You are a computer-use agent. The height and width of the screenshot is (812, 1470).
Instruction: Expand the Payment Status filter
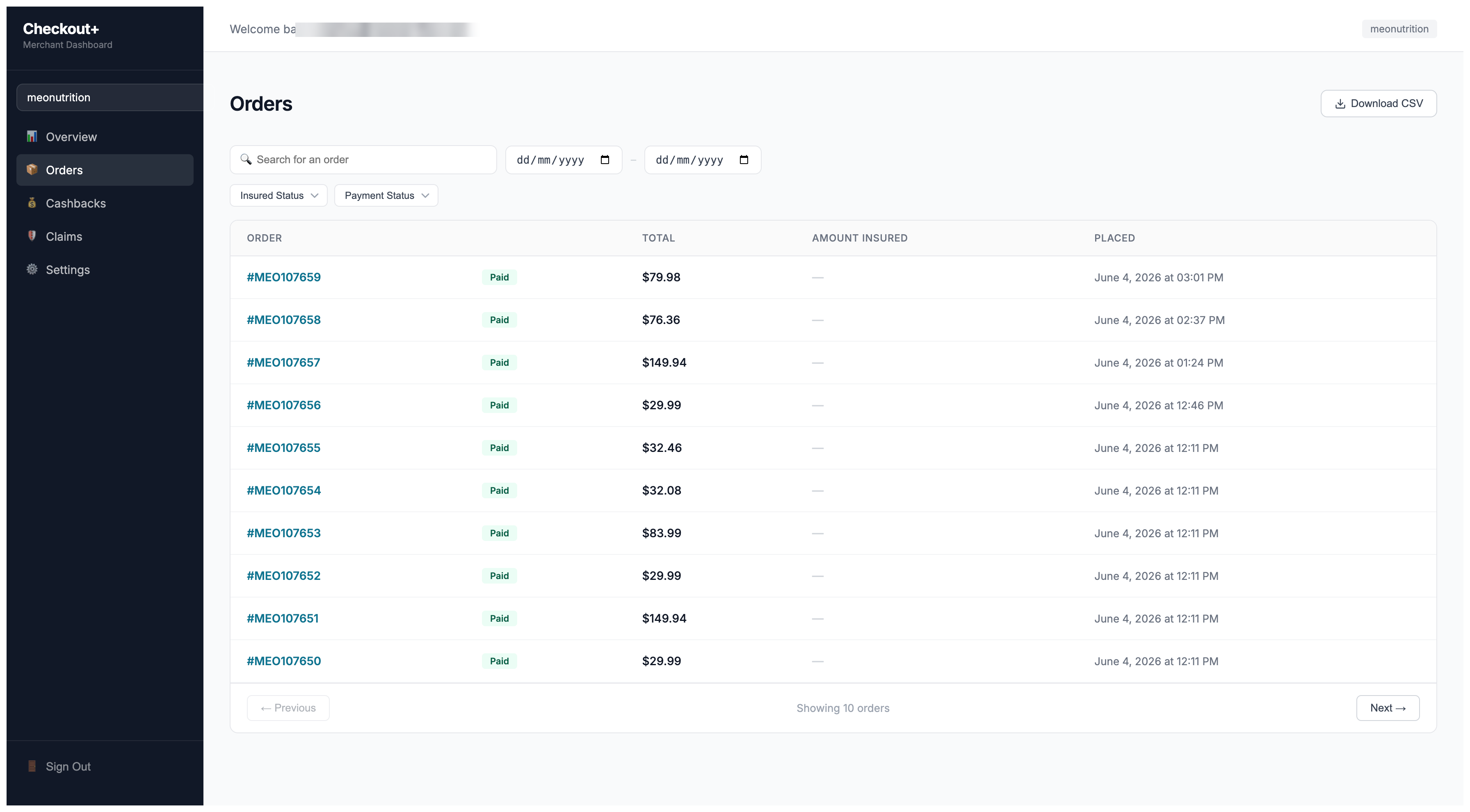tap(386, 195)
